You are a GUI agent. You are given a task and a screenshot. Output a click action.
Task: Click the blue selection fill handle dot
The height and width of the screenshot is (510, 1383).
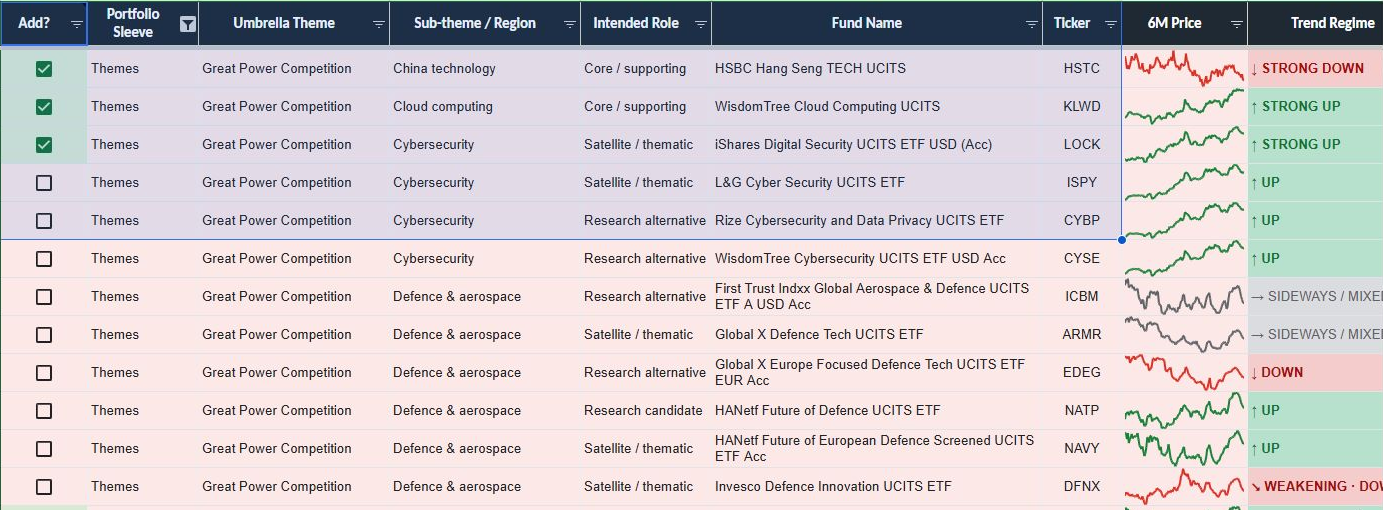coord(1122,240)
